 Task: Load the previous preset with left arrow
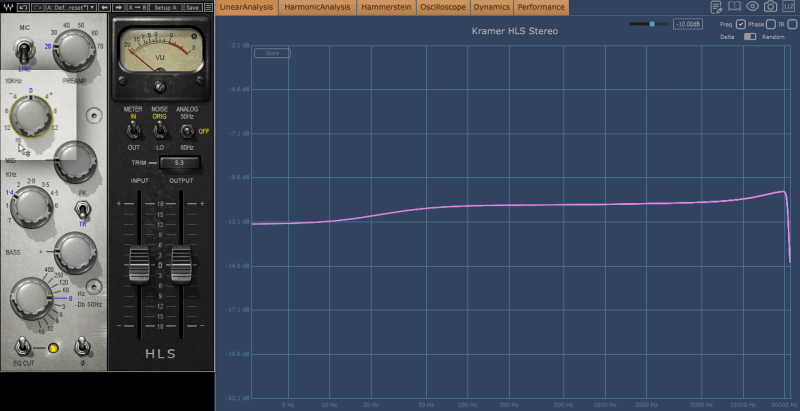tap(104, 7)
